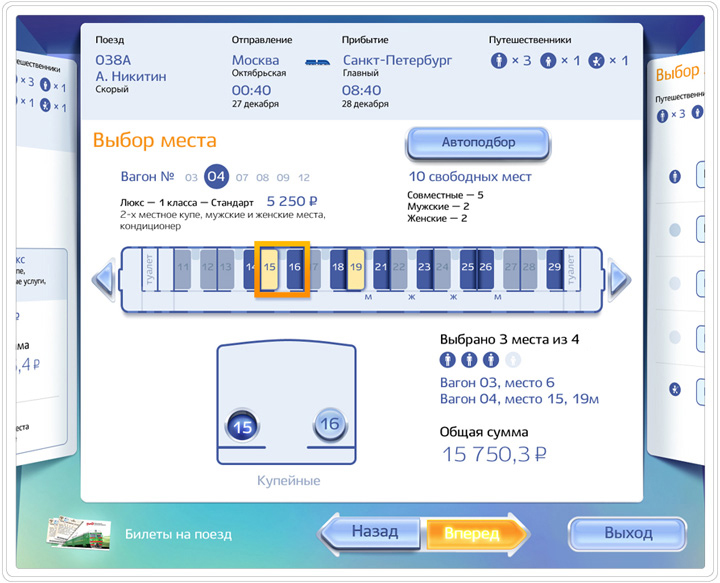The height and width of the screenshot is (583, 720).
Task: Click the price 5 250 ₽
Action: click(292, 201)
